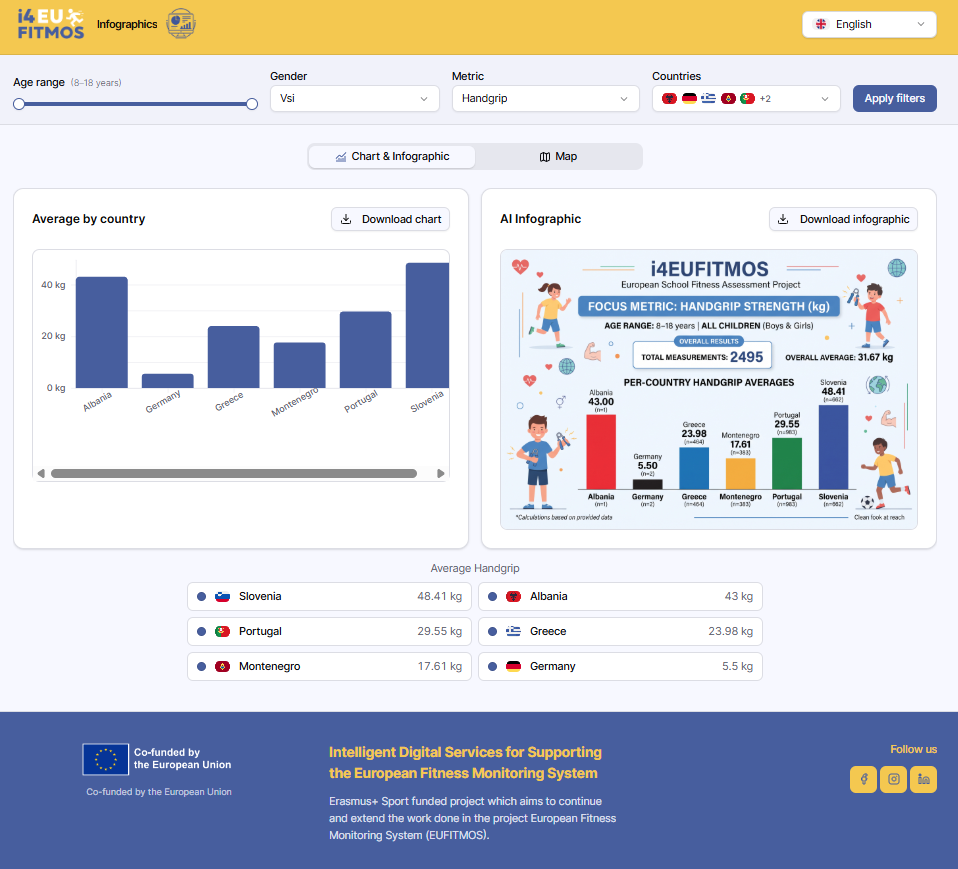Click the Slovenia bar in the chart
The width and height of the screenshot is (958, 869).
(427, 325)
